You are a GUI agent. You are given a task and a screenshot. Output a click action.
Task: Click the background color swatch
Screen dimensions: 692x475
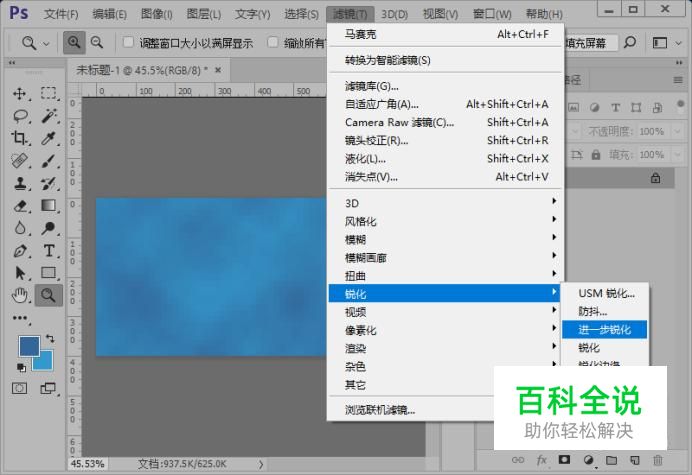(x=46, y=363)
